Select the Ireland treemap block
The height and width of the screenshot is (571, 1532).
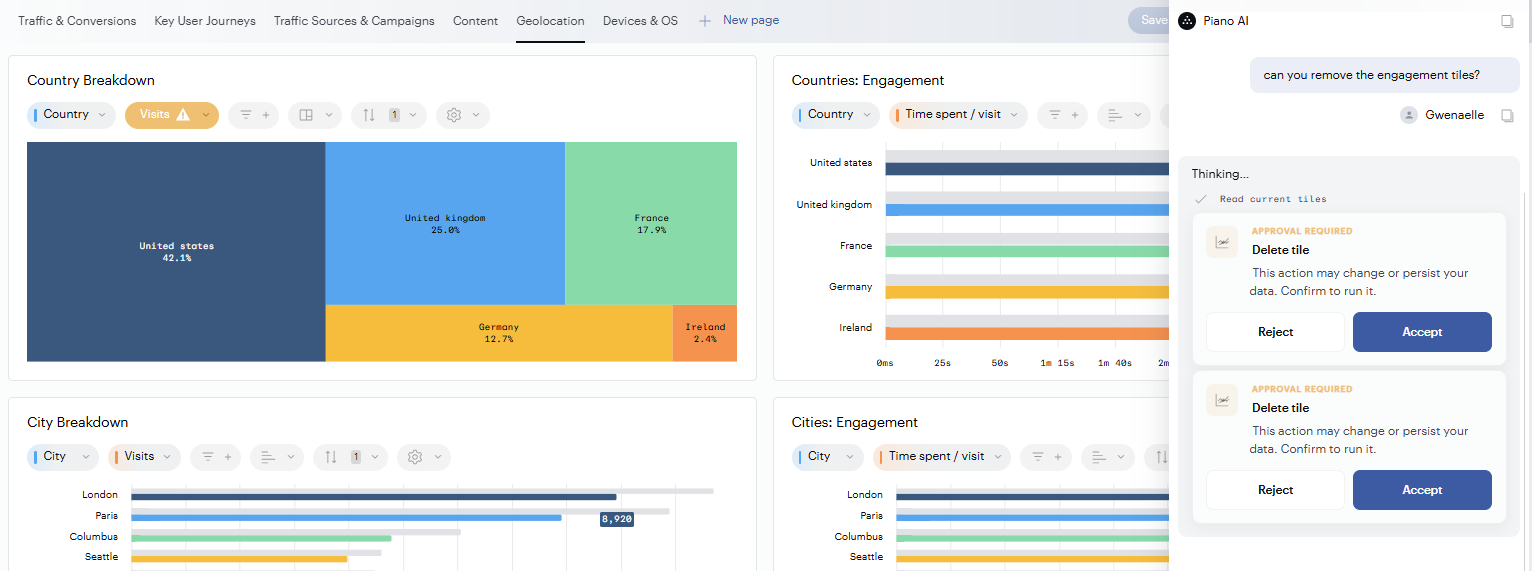[x=705, y=333]
